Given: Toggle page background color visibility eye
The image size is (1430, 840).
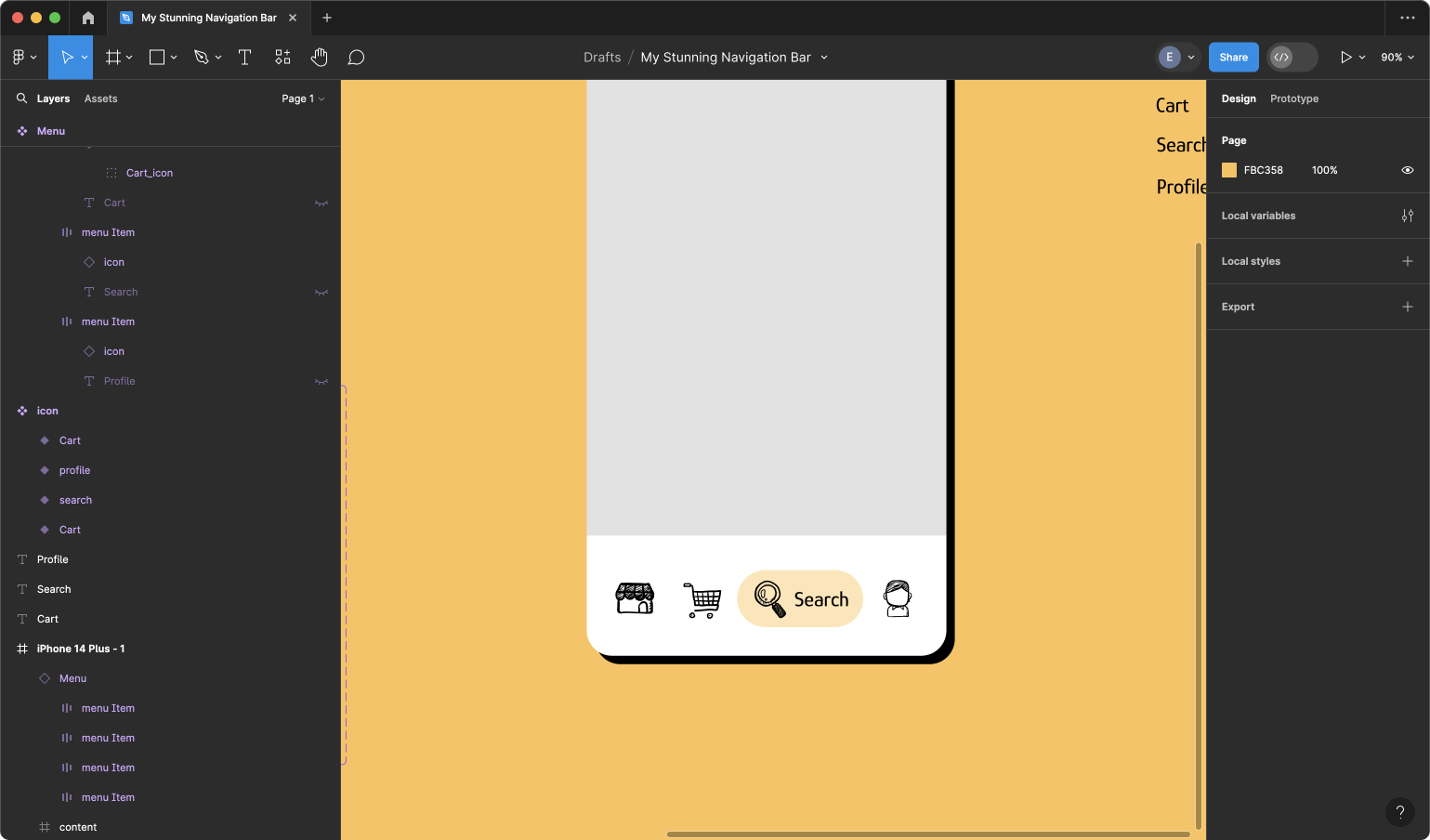Looking at the screenshot, I should [1407, 170].
